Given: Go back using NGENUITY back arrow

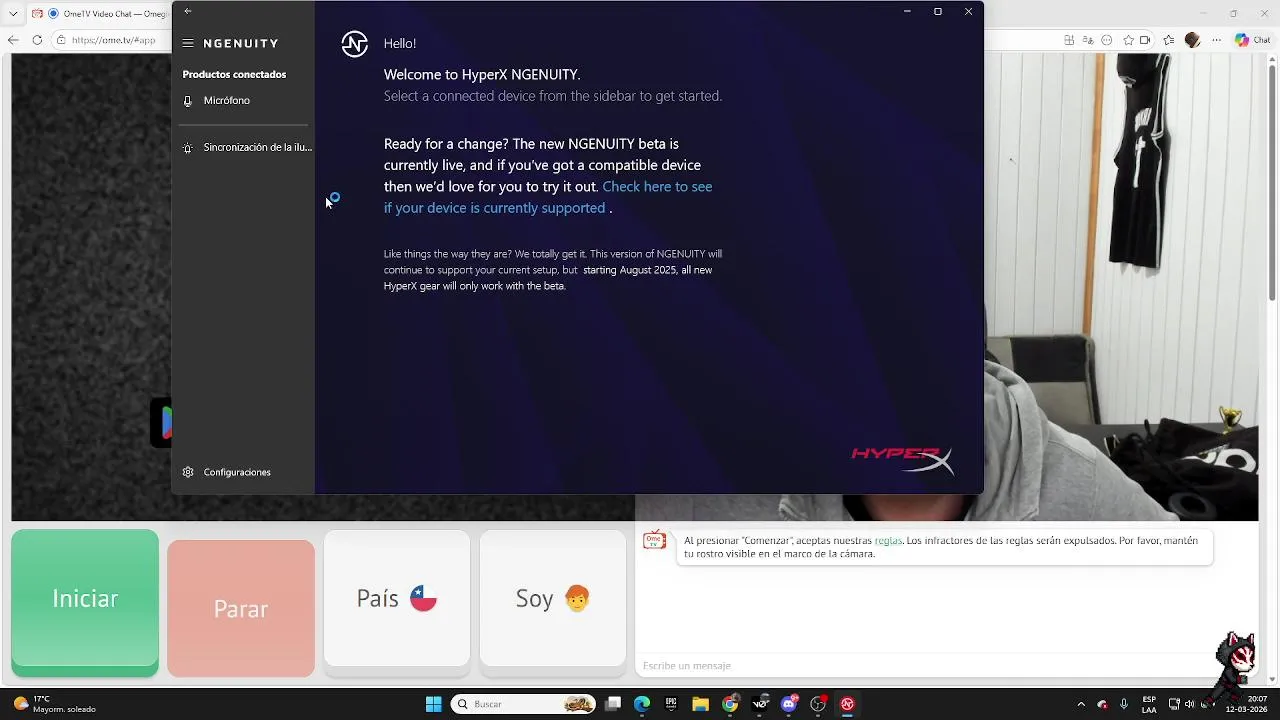Looking at the screenshot, I should (187, 11).
